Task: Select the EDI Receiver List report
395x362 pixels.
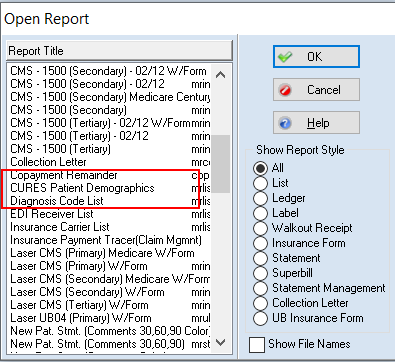Action: click(110, 214)
